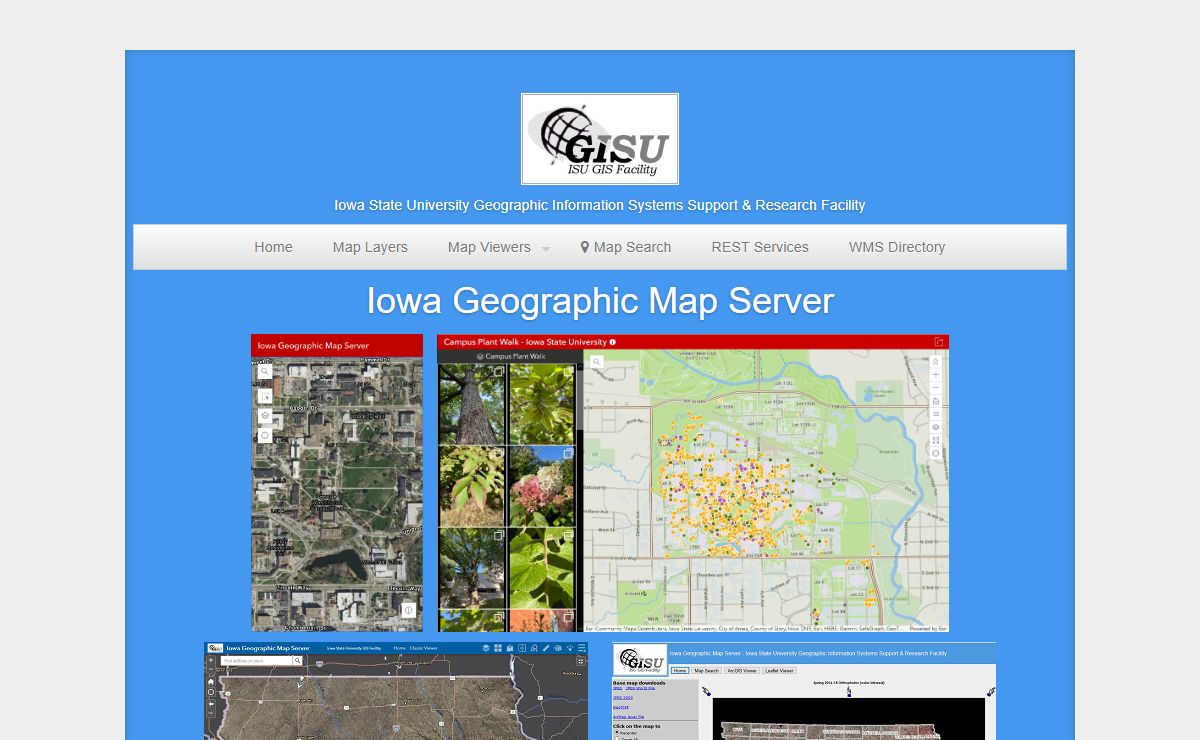Image resolution: width=1200 pixels, height=740 pixels.
Task: Click the info icon on the aerial map
Action: 408,610
